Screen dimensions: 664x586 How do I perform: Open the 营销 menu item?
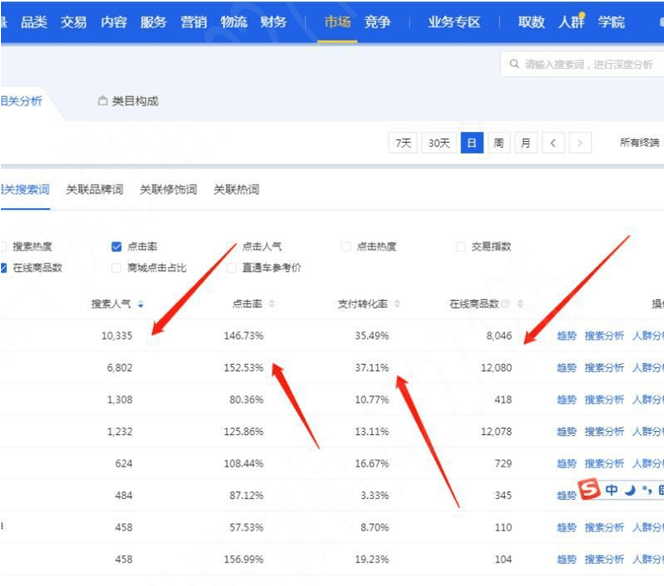tap(194, 22)
